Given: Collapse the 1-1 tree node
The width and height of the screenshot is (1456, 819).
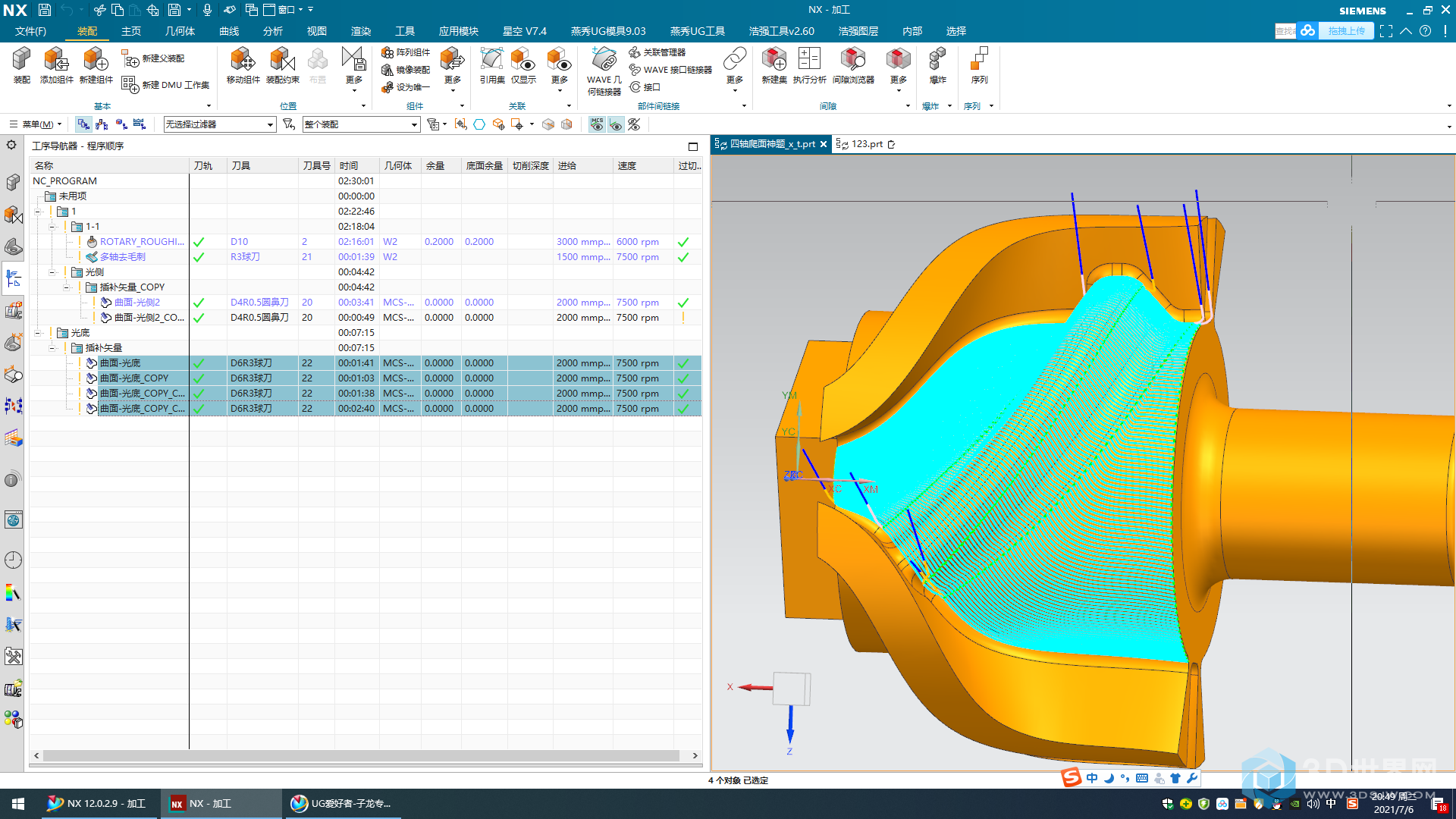Looking at the screenshot, I should coord(52,227).
